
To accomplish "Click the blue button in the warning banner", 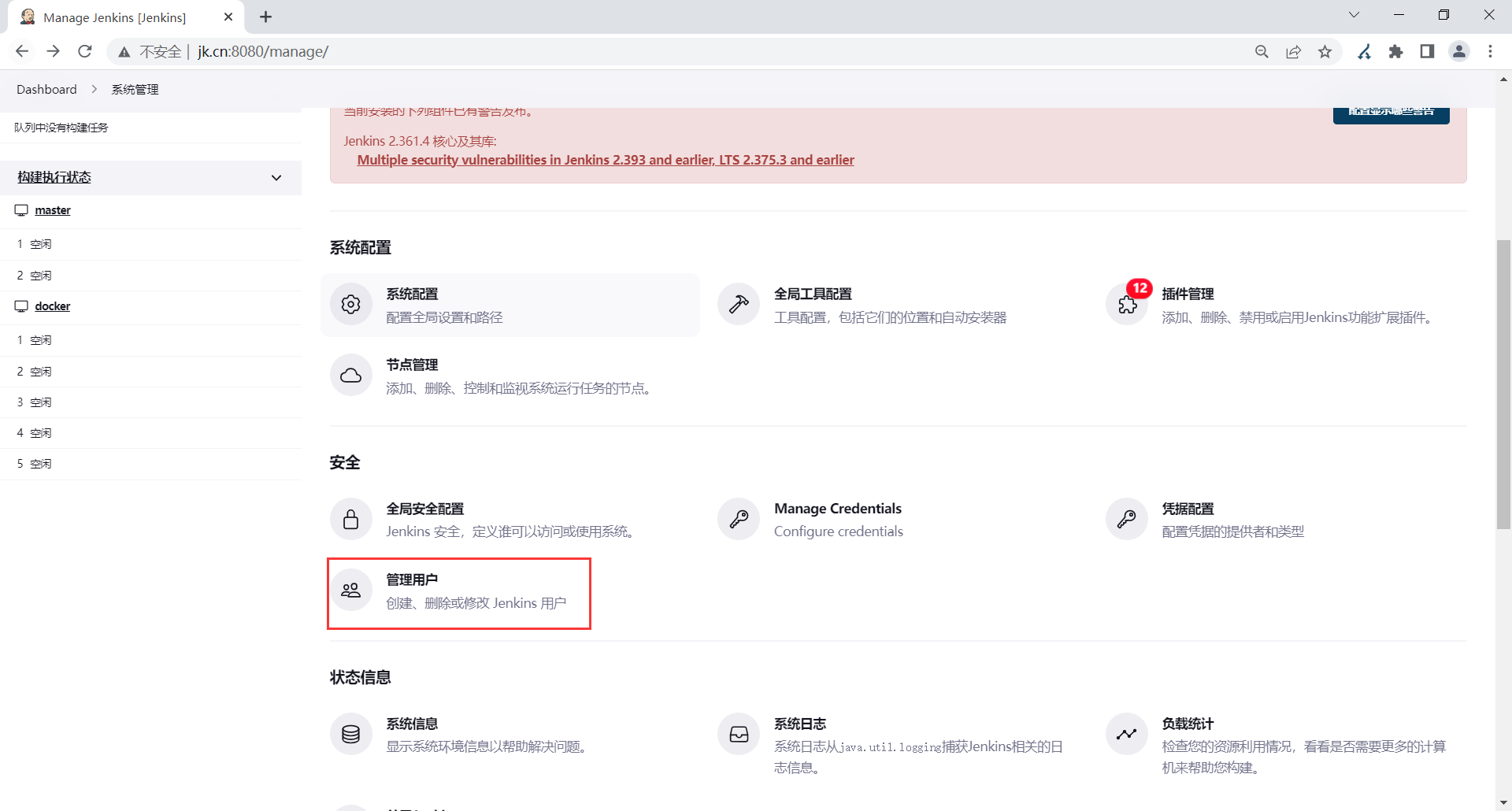I will (1392, 115).
